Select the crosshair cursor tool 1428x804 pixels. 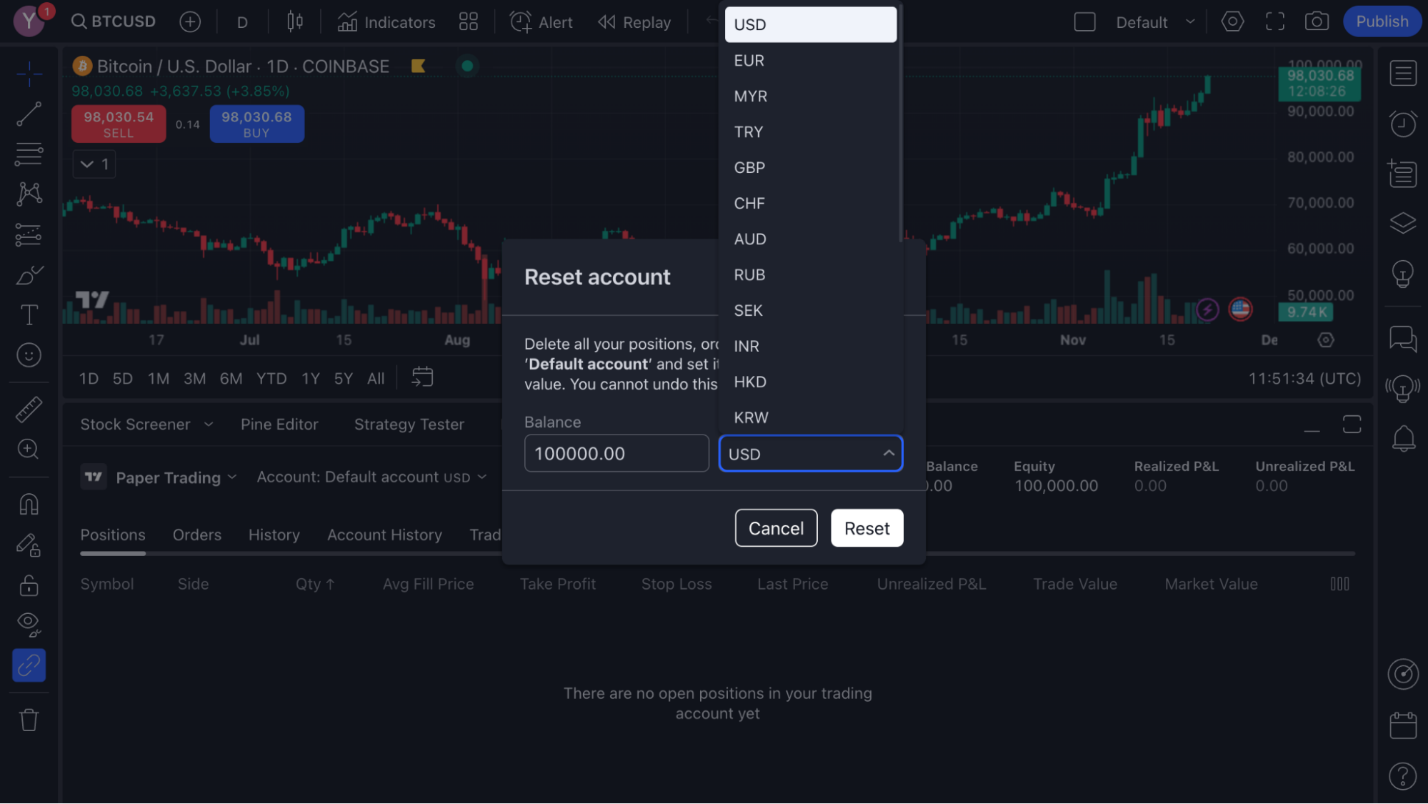(29, 72)
